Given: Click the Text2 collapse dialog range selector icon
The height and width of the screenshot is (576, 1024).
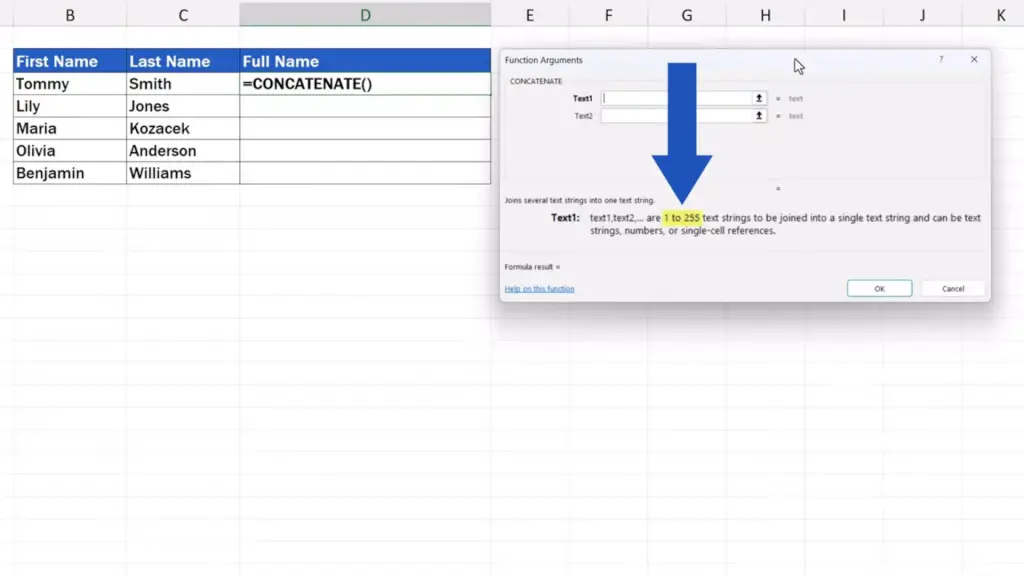Looking at the screenshot, I should 759,116.
